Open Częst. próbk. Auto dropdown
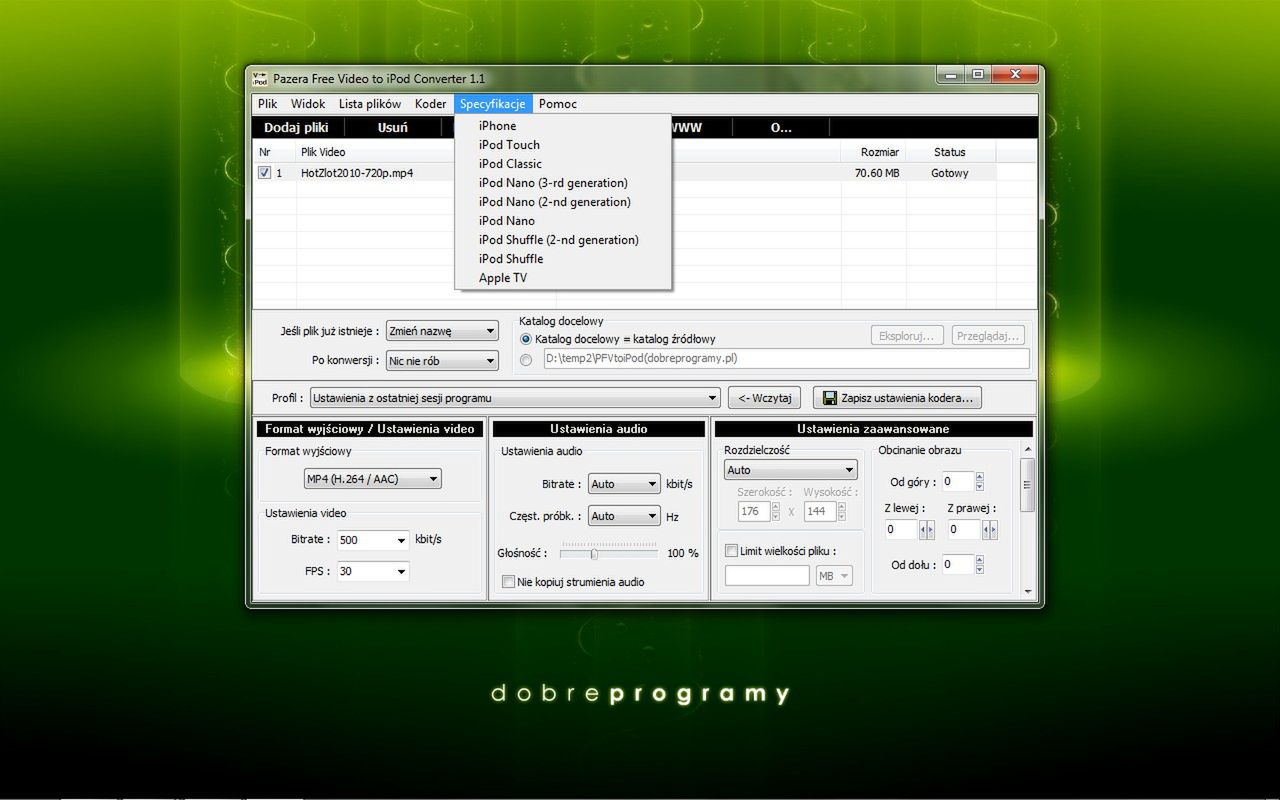The height and width of the screenshot is (800, 1280). click(624, 516)
